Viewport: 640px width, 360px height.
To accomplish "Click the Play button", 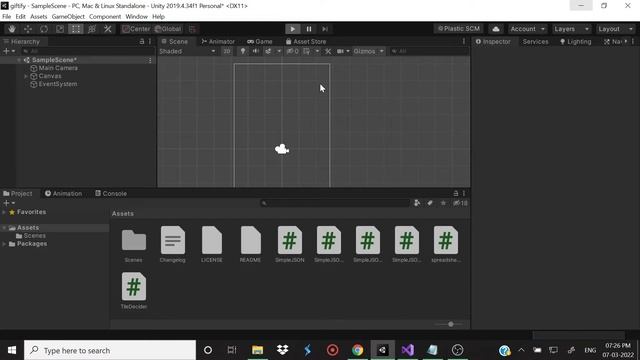I will tap(293, 29).
